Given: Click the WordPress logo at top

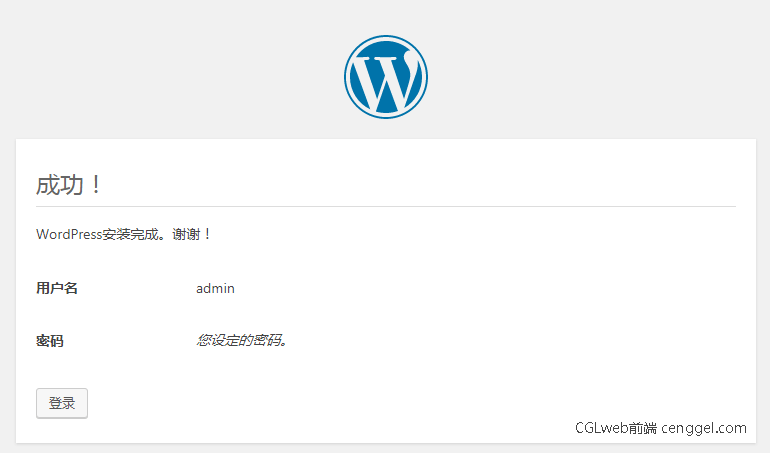Looking at the screenshot, I should [385, 77].
